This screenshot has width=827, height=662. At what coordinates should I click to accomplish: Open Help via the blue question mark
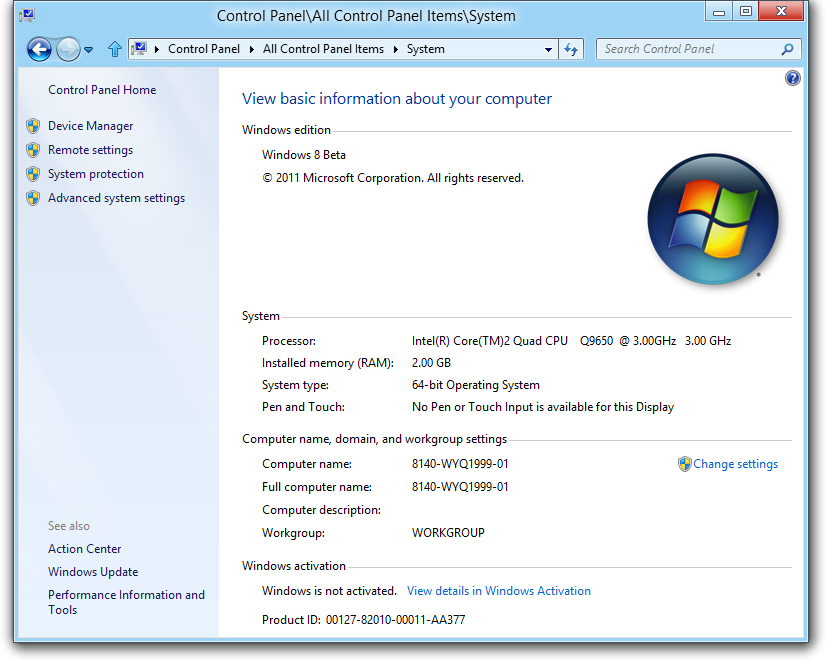[x=793, y=78]
